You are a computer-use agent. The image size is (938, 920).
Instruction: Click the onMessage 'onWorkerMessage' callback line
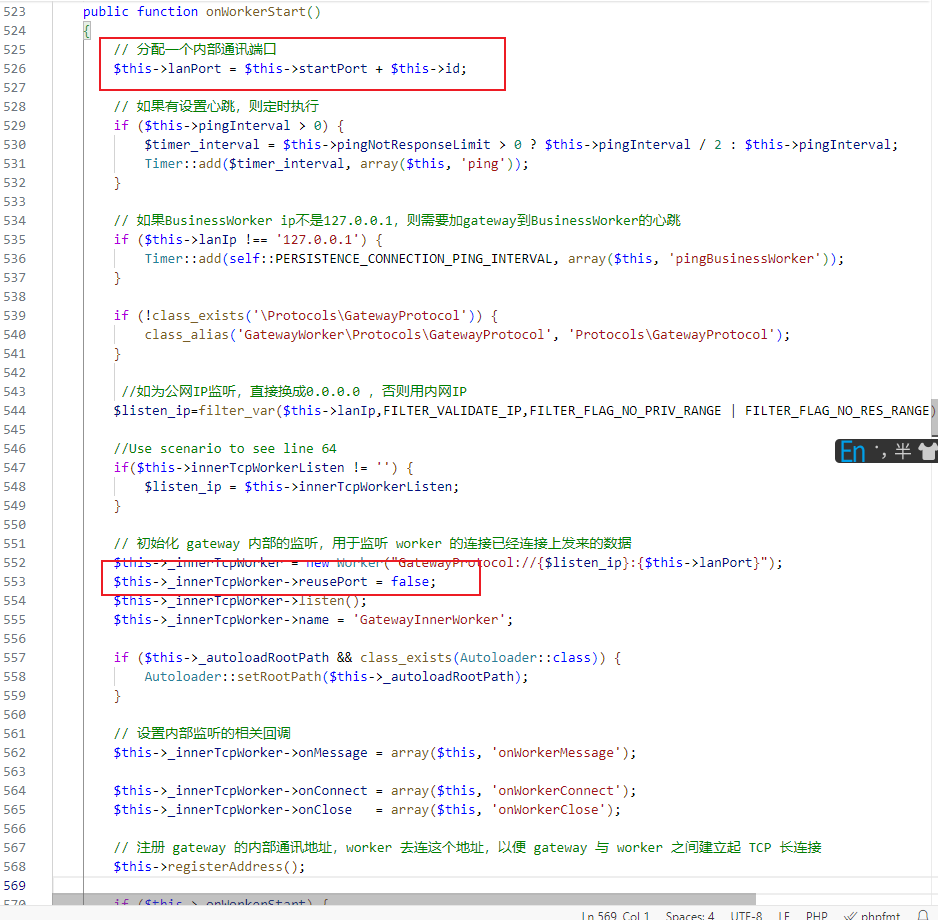click(375, 753)
